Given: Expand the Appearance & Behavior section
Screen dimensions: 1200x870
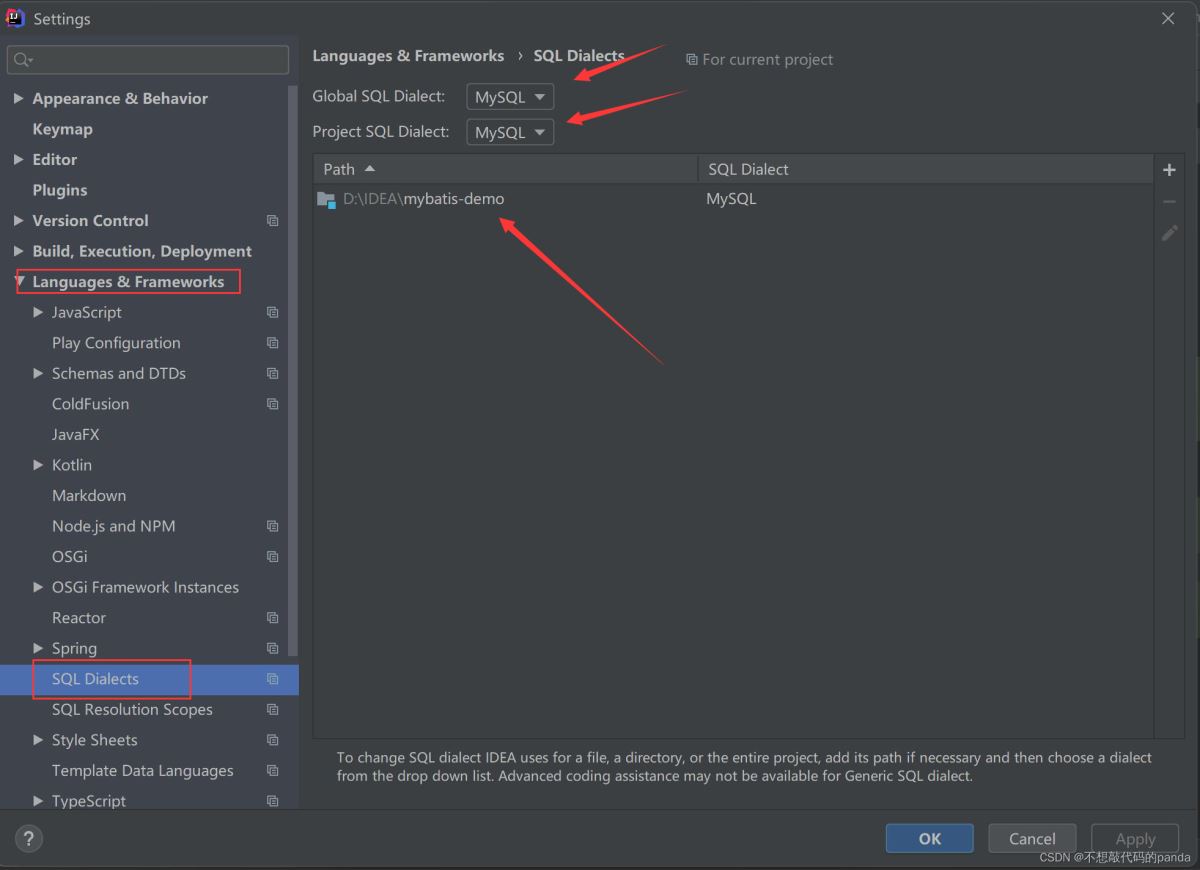Looking at the screenshot, I should coord(18,99).
